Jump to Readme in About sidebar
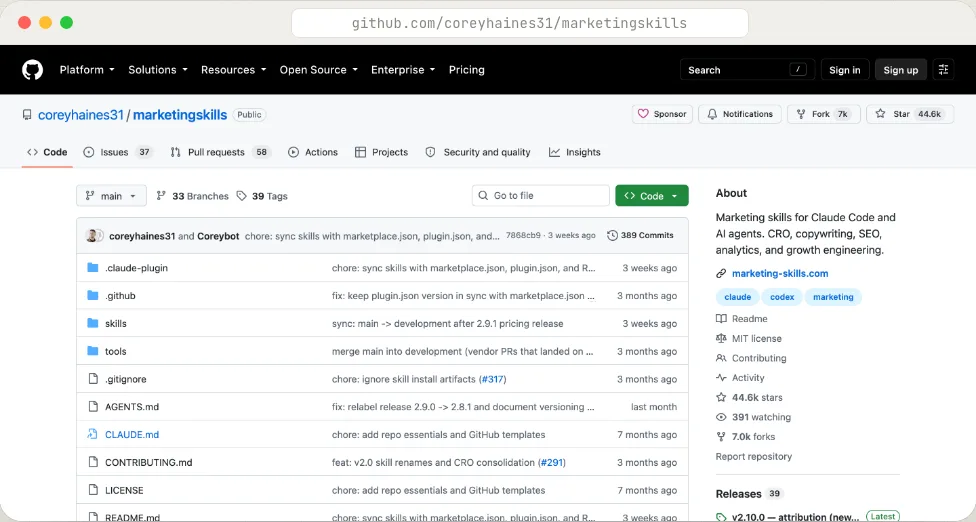This screenshot has height=522, width=976. pyautogui.click(x=743, y=319)
